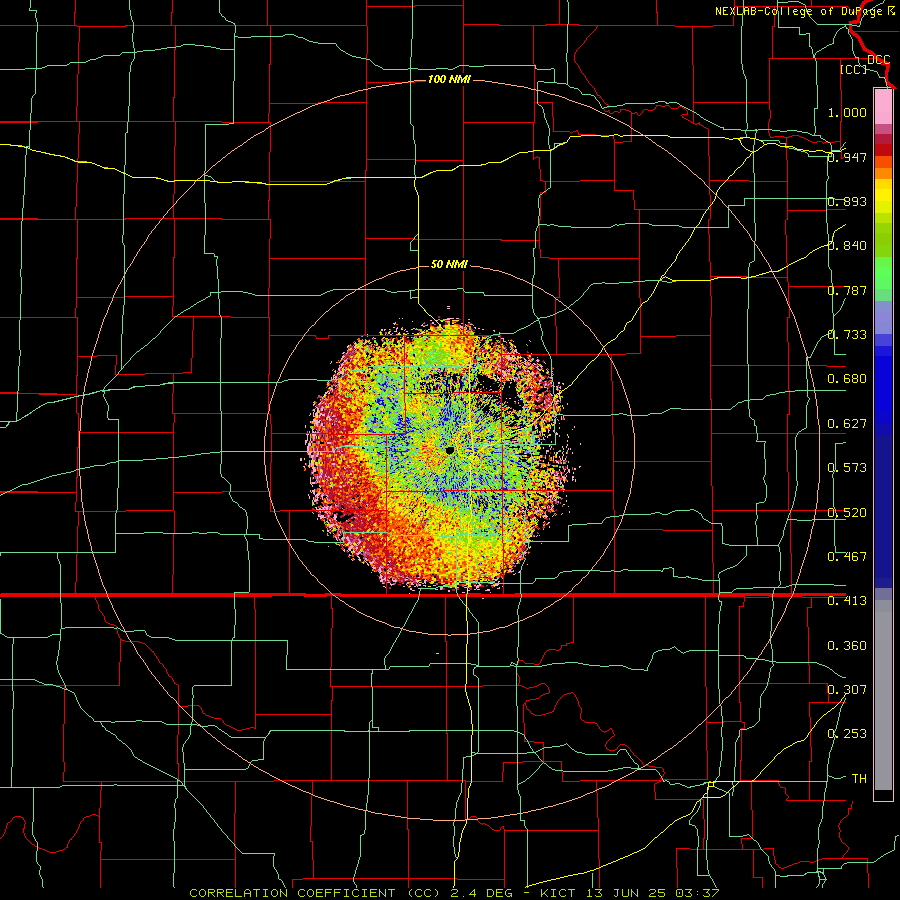Click the 100 NMI range ring label
900x900 pixels.
[449, 79]
